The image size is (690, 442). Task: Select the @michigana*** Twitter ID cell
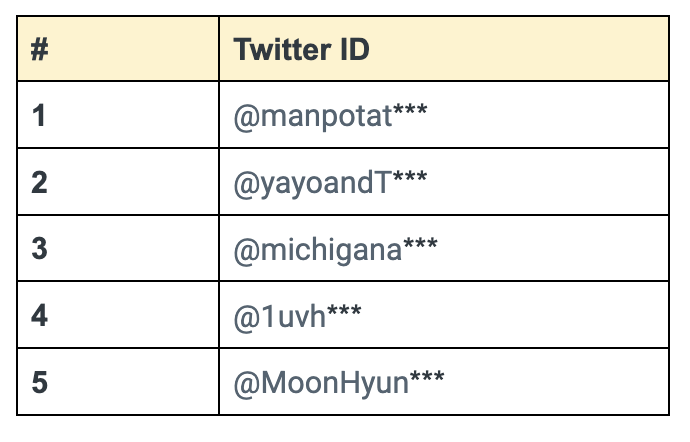click(x=444, y=248)
